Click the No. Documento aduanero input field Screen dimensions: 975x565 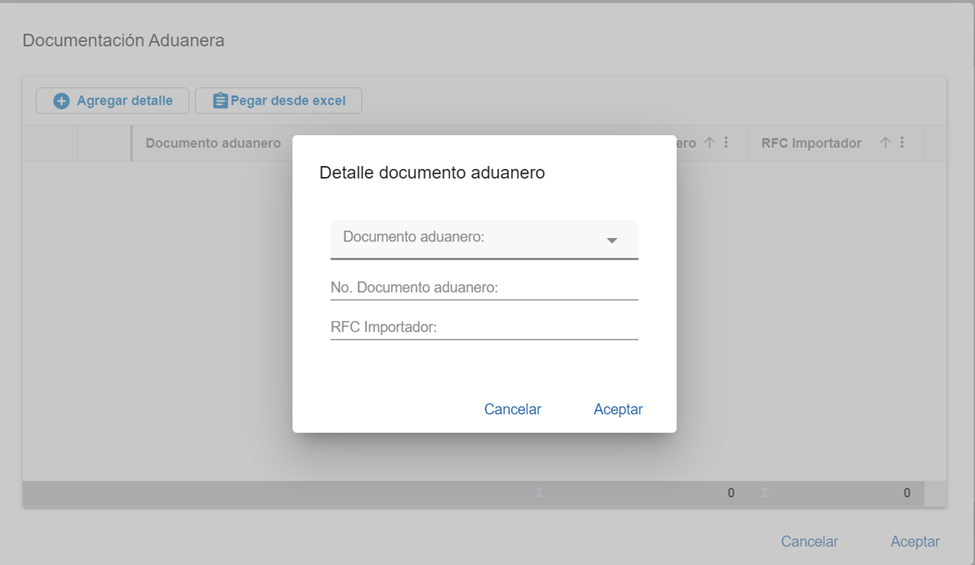pyautogui.click(x=484, y=288)
